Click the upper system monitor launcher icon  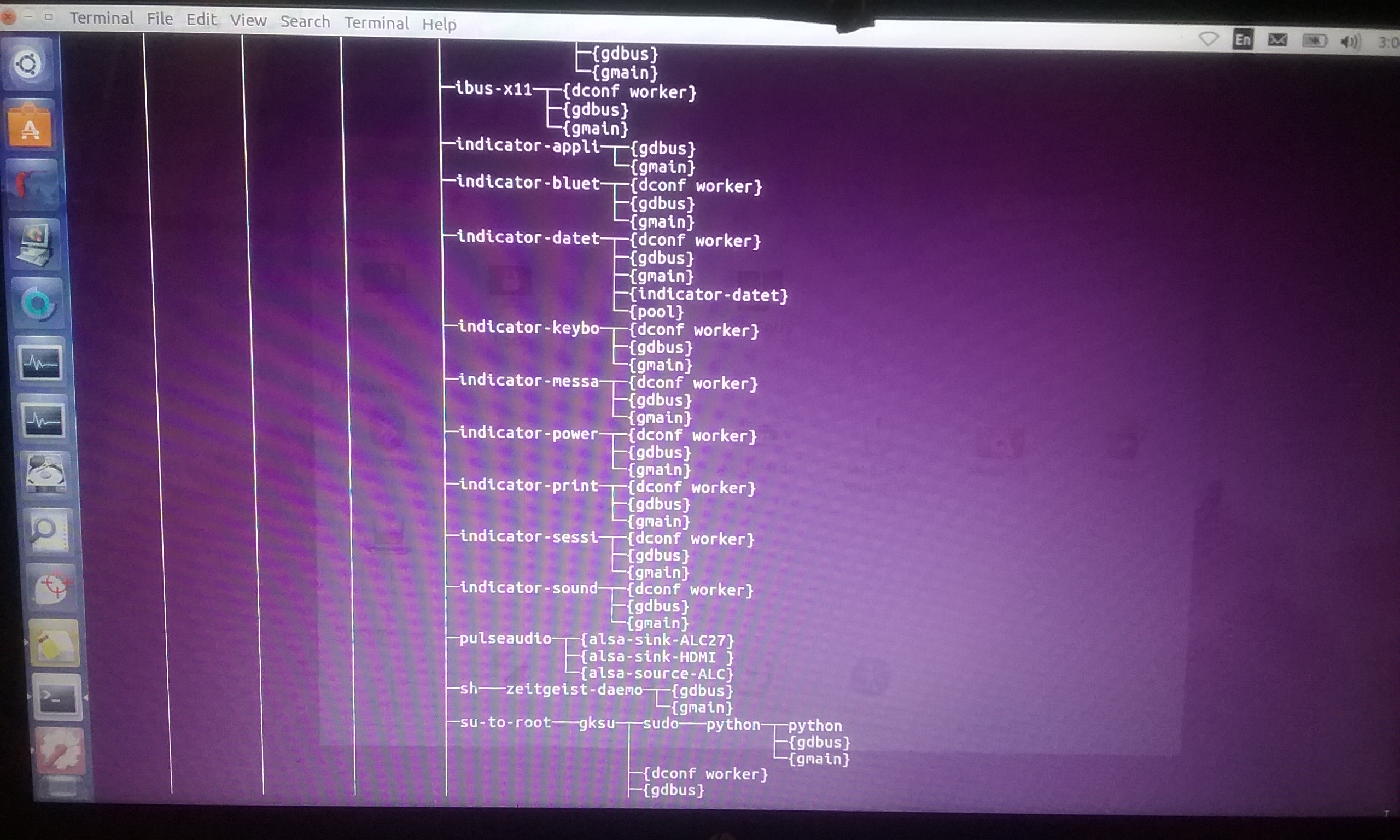point(39,361)
